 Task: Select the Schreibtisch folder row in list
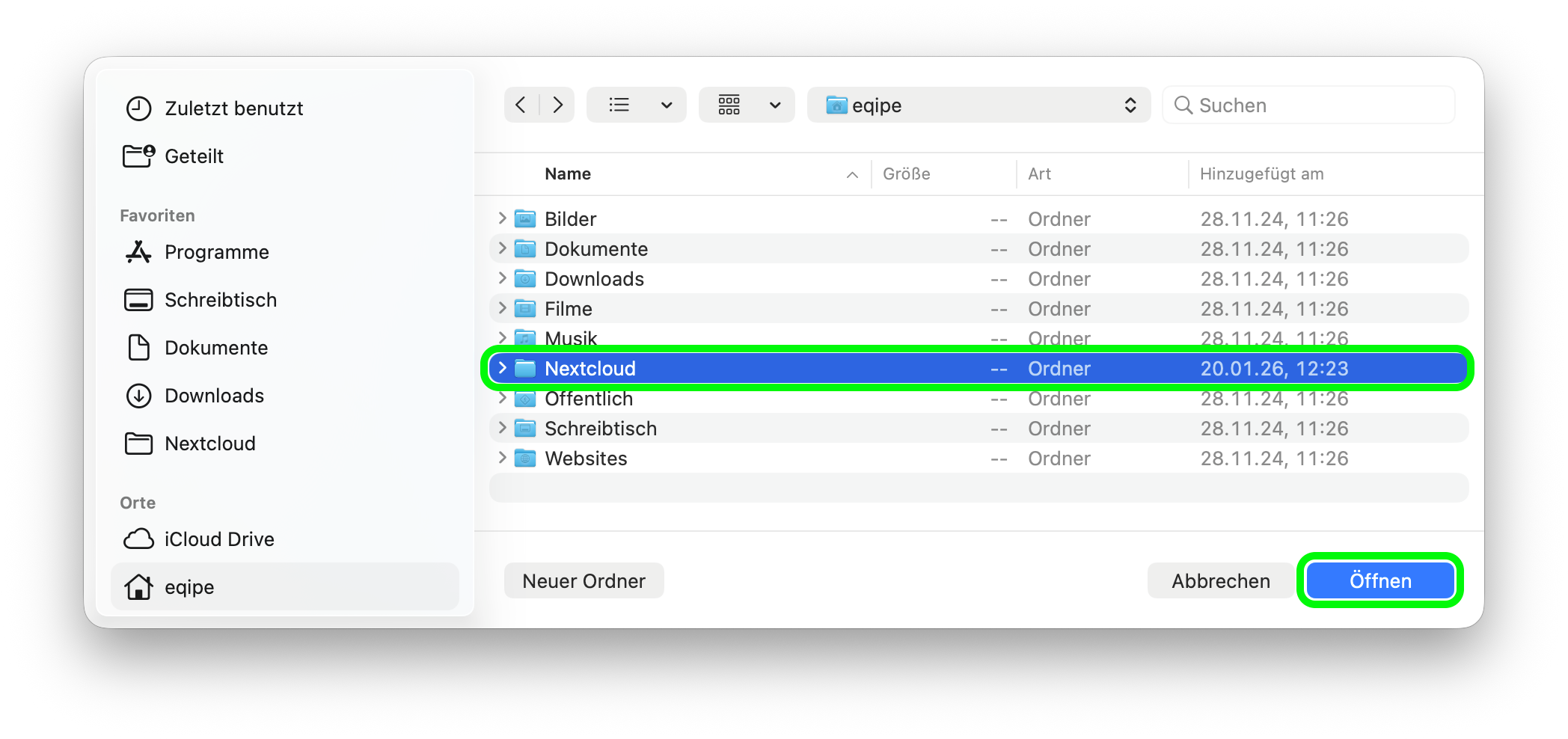tap(601, 429)
